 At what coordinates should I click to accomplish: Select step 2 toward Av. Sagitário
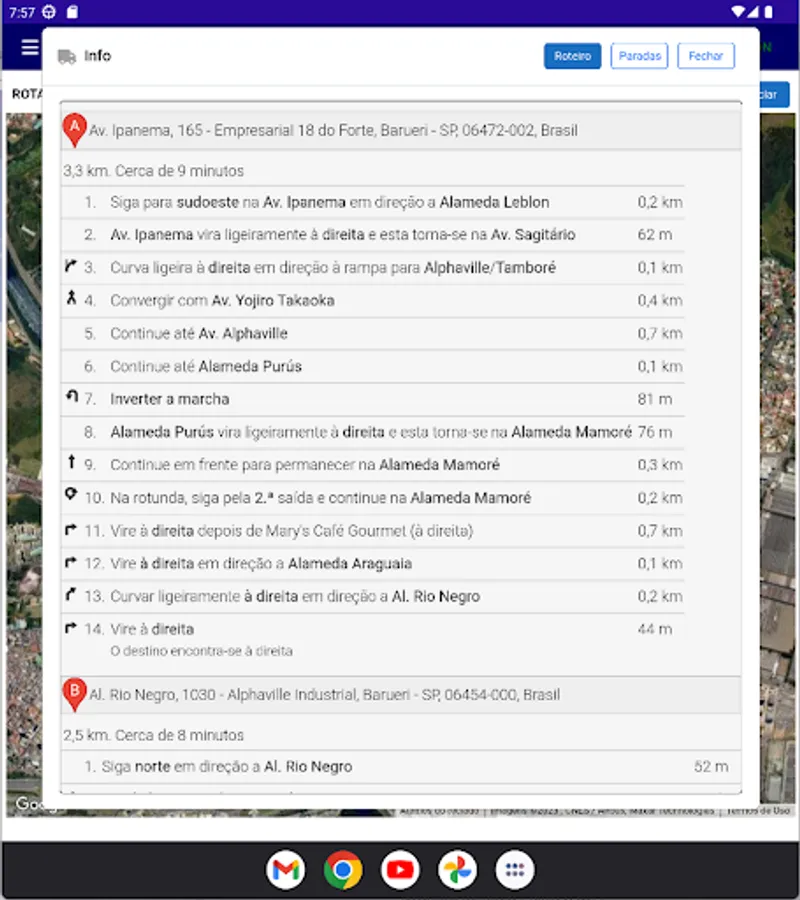pyautogui.click(x=373, y=235)
